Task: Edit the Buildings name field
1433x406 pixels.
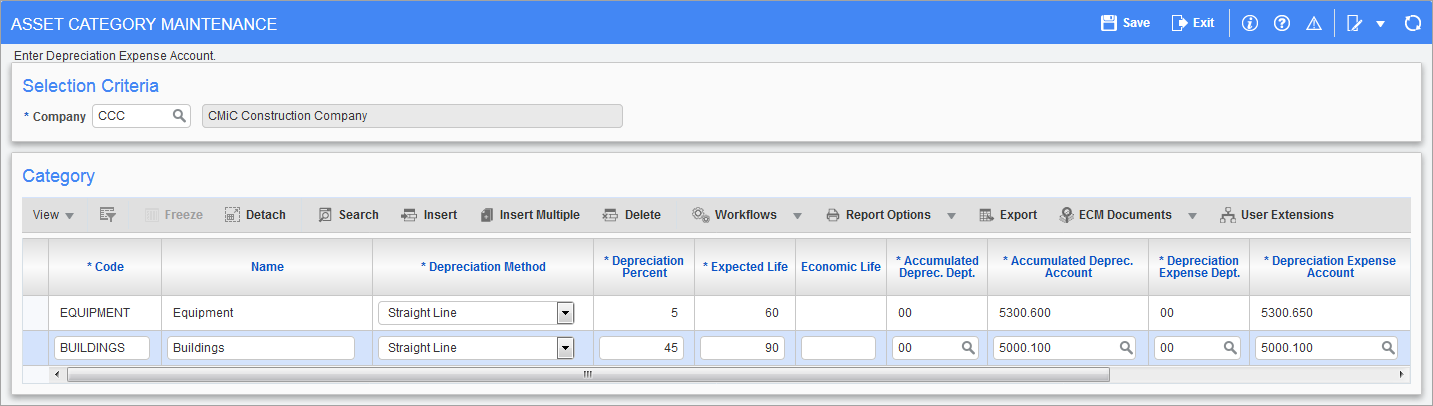Action: (x=261, y=348)
